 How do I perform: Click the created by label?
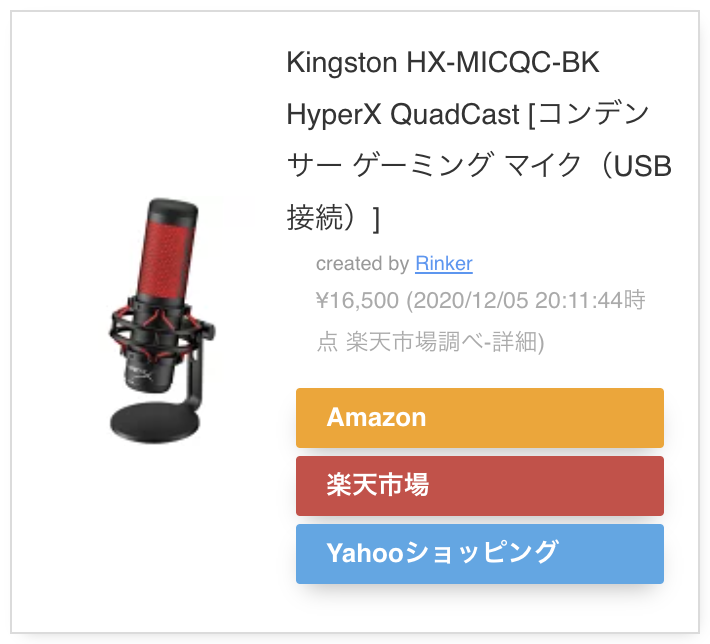point(362,264)
